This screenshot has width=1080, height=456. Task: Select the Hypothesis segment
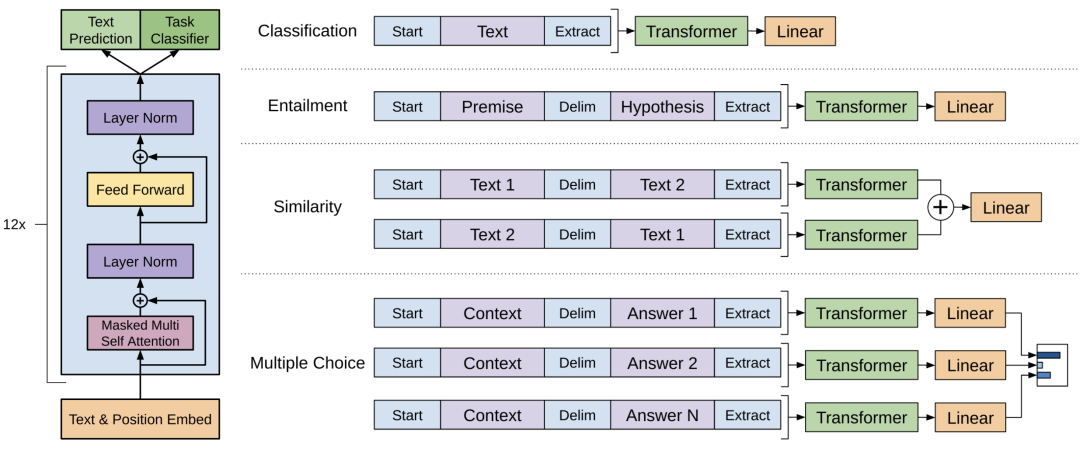coord(662,107)
